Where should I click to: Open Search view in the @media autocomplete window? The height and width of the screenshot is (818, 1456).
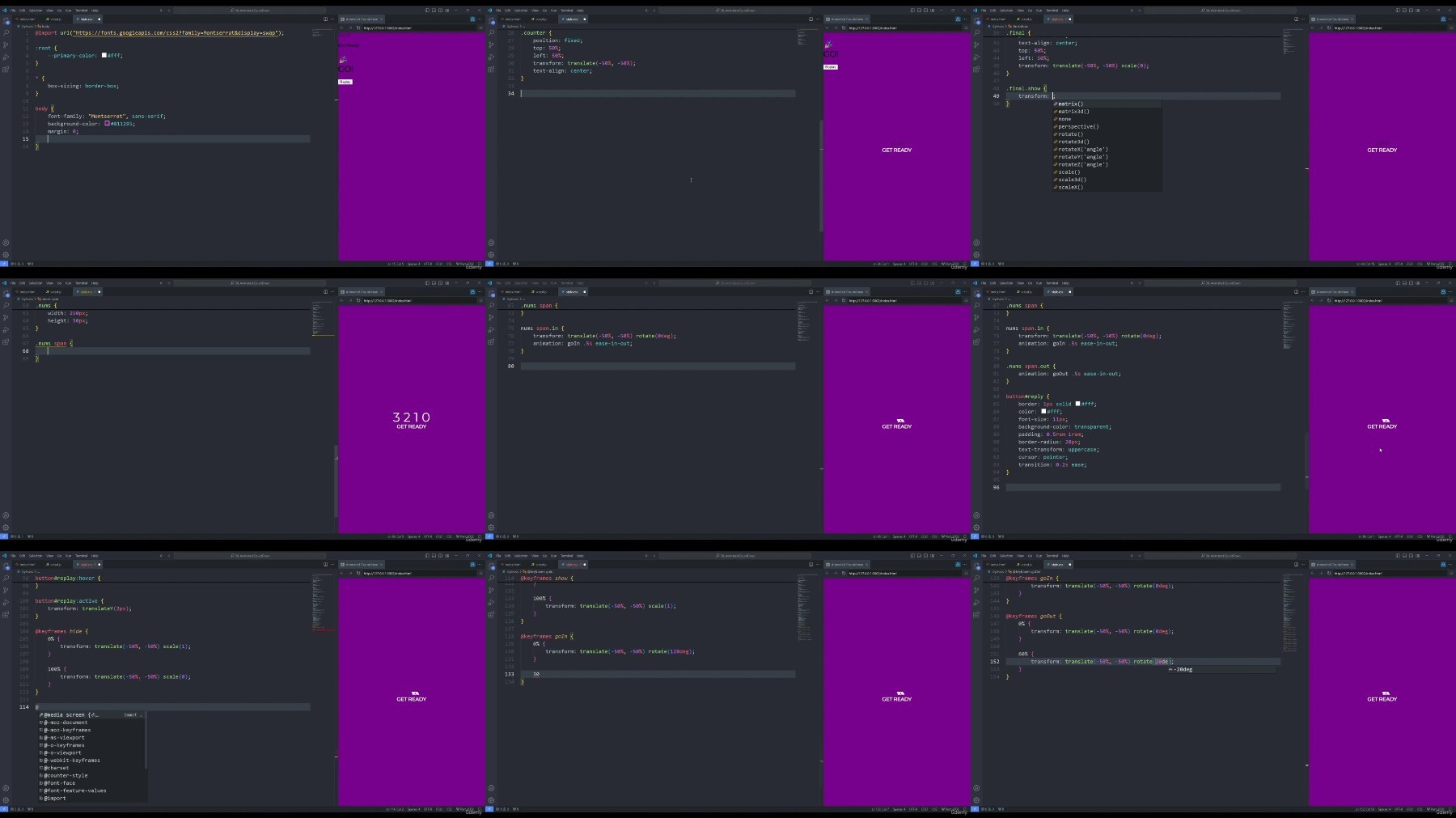coord(6,579)
